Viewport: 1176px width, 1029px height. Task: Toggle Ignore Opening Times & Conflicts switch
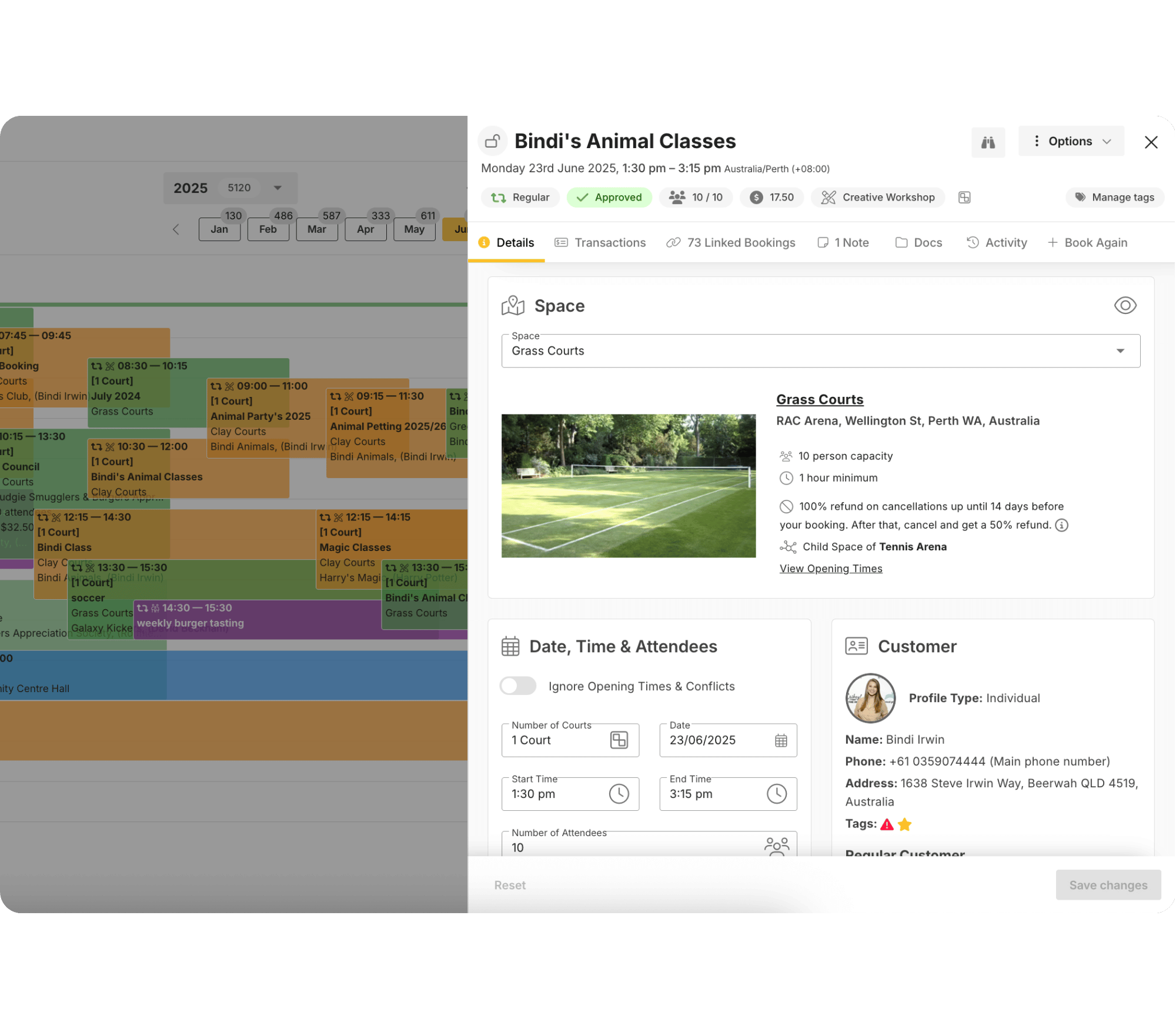517,686
